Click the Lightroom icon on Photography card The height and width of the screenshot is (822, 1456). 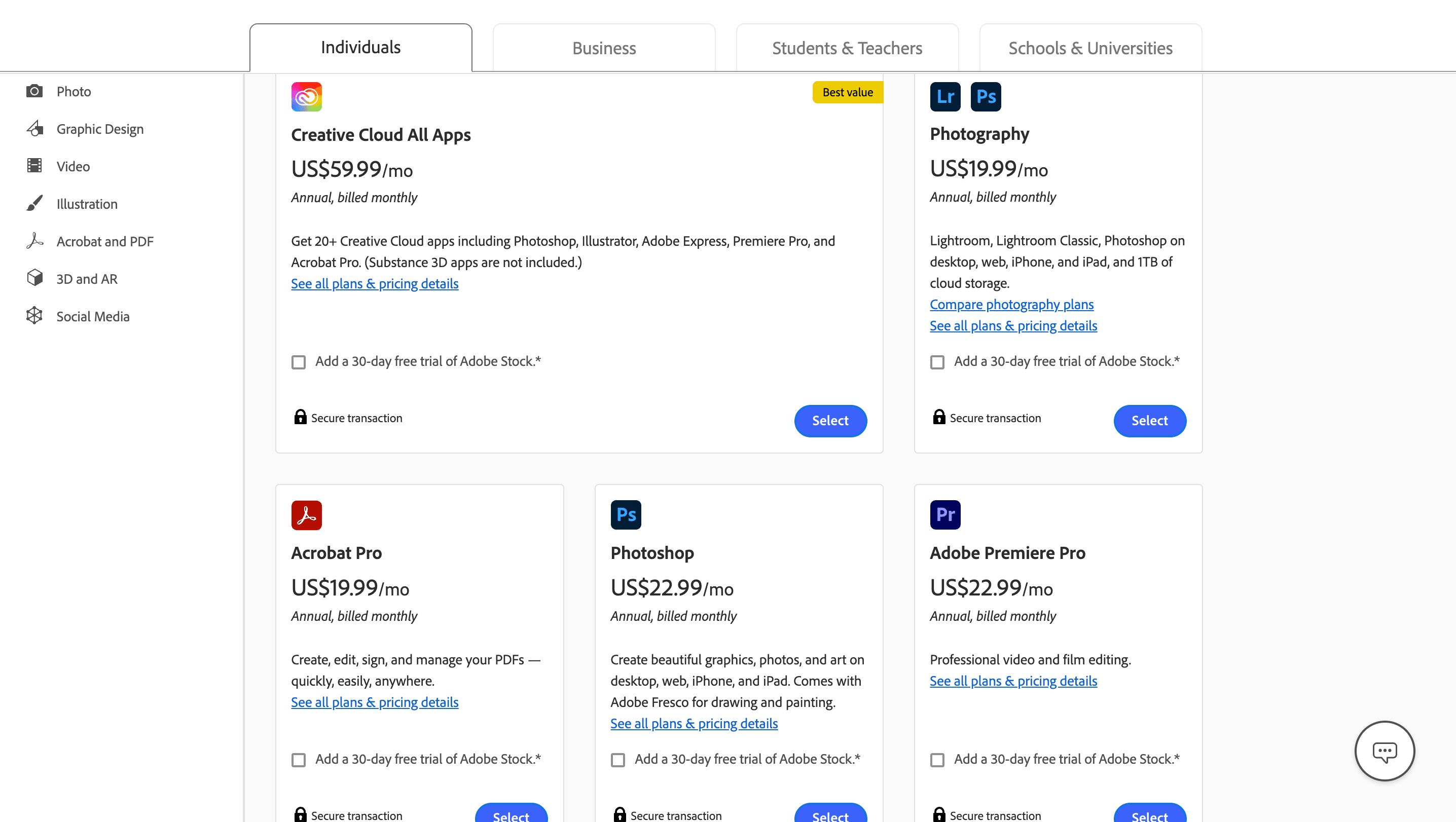945,97
